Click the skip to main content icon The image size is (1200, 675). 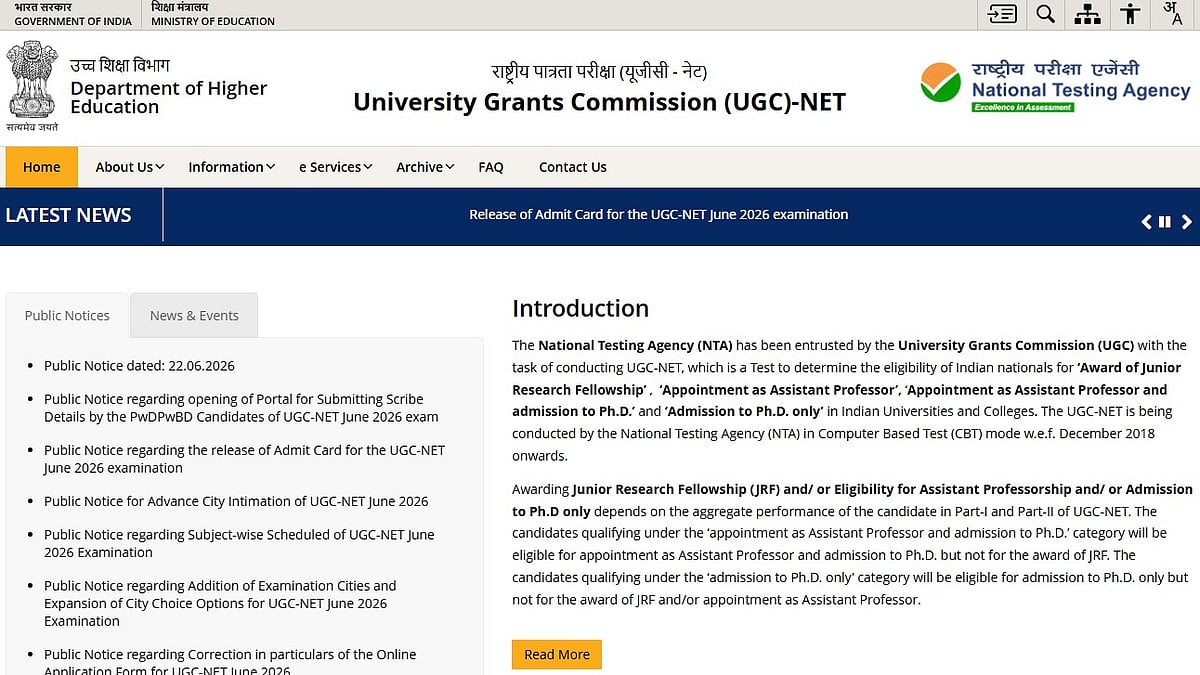tap(1002, 14)
